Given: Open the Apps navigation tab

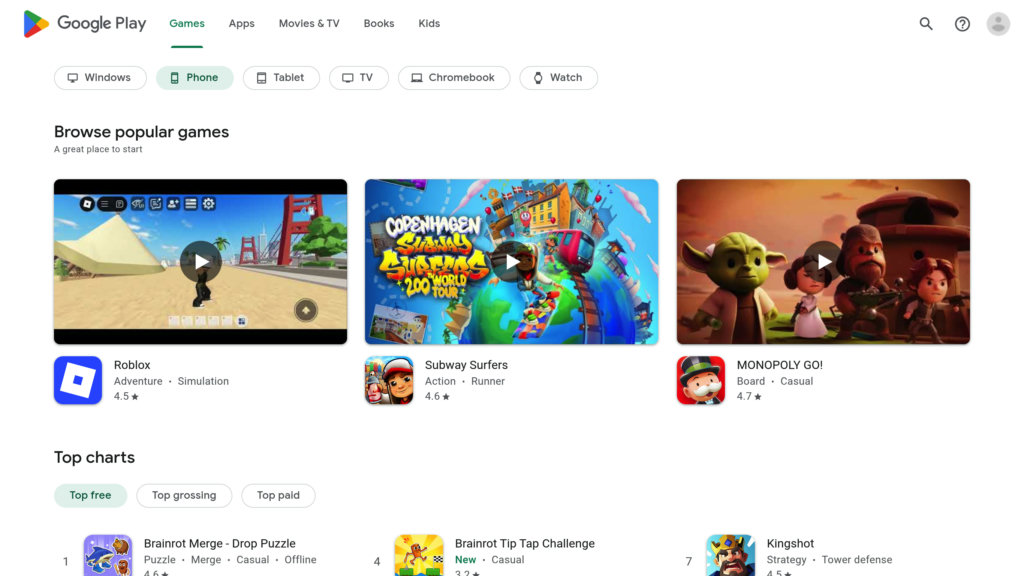Looking at the screenshot, I should point(242,24).
